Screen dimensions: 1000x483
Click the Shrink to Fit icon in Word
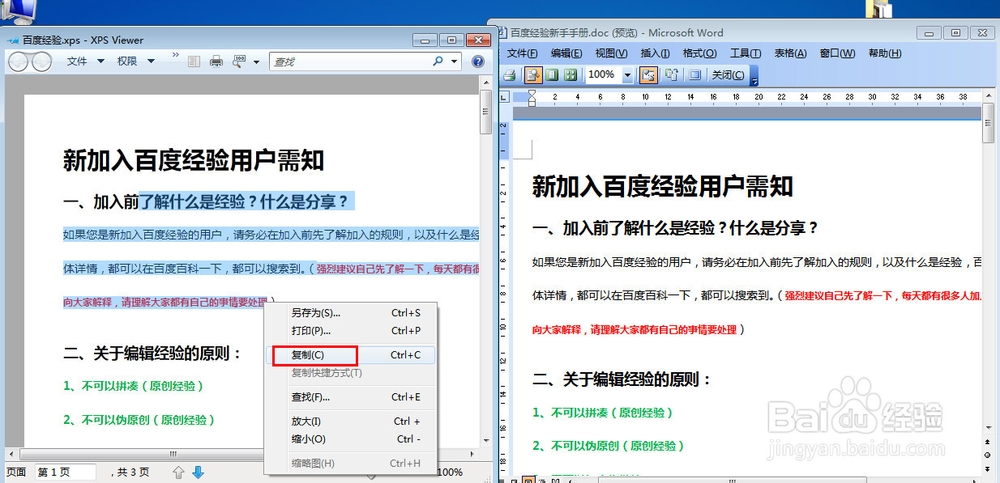[671, 75]
